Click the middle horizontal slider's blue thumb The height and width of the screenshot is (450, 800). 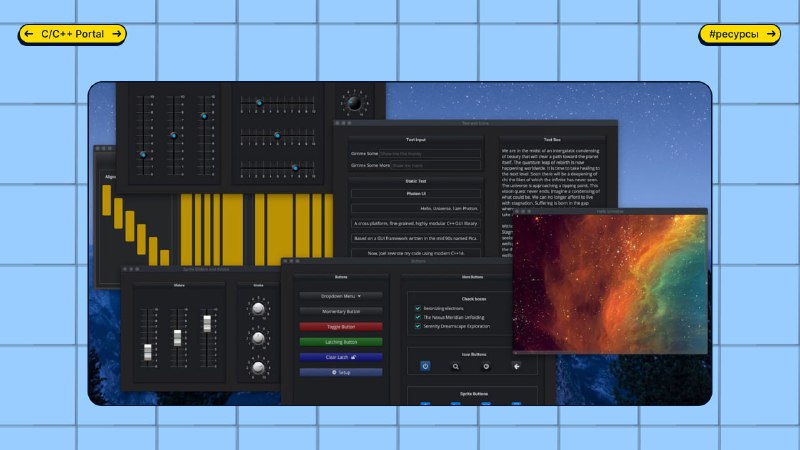pyautogui.click(x=277, y=135)
